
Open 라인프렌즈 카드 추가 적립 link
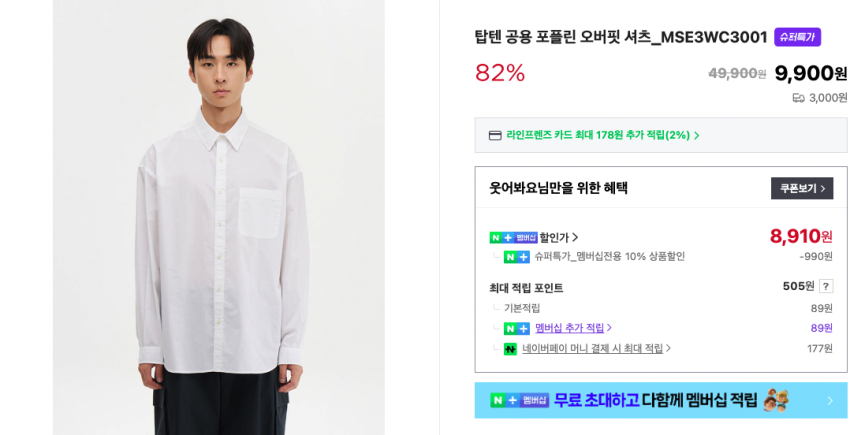(597, 135)
